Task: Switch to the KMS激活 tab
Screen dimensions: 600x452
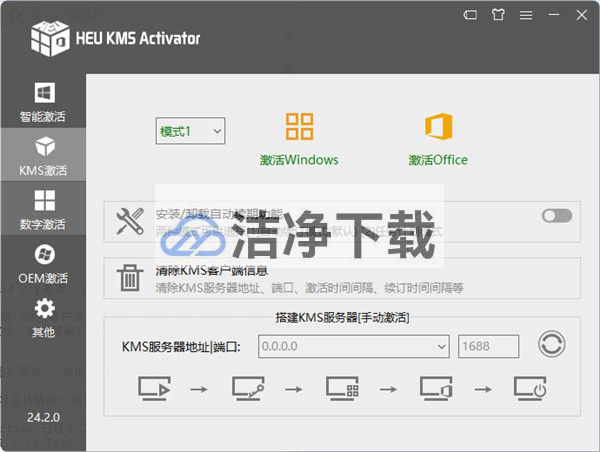Action: pyautogui.click(x=43, y=155)
